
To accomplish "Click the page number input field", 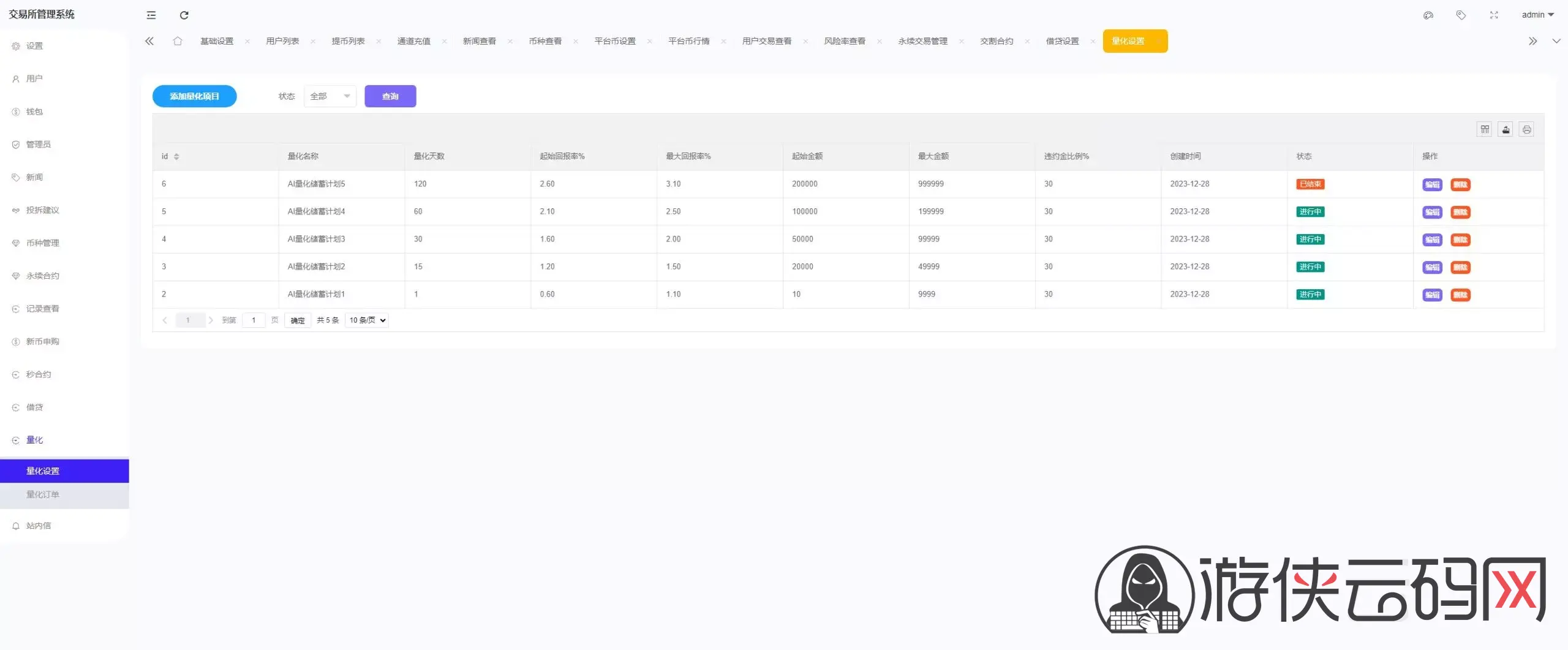I will (254, 320).
